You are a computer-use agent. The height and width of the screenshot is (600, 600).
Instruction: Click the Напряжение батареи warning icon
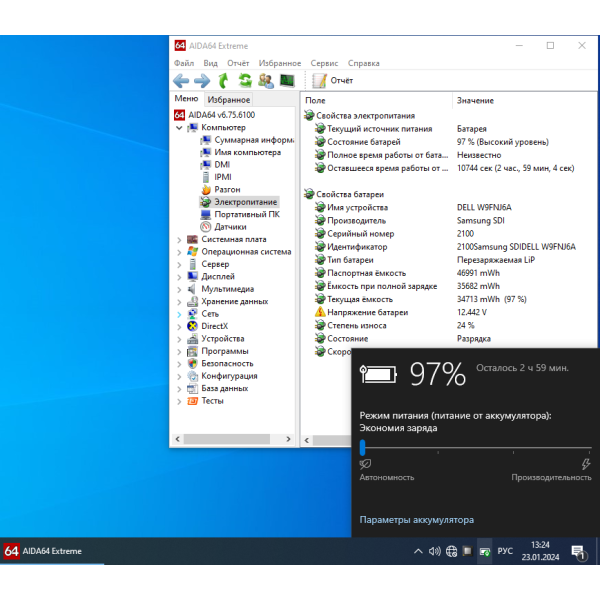tap(320, 312)
